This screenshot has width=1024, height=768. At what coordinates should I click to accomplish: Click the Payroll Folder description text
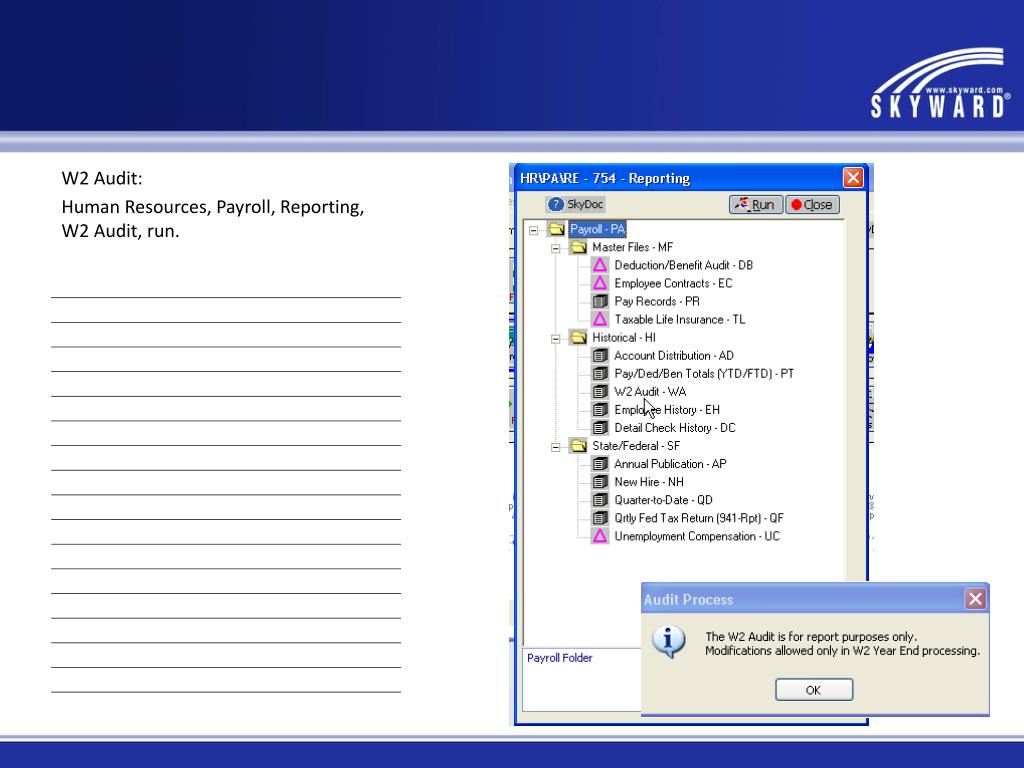[560, 658]
